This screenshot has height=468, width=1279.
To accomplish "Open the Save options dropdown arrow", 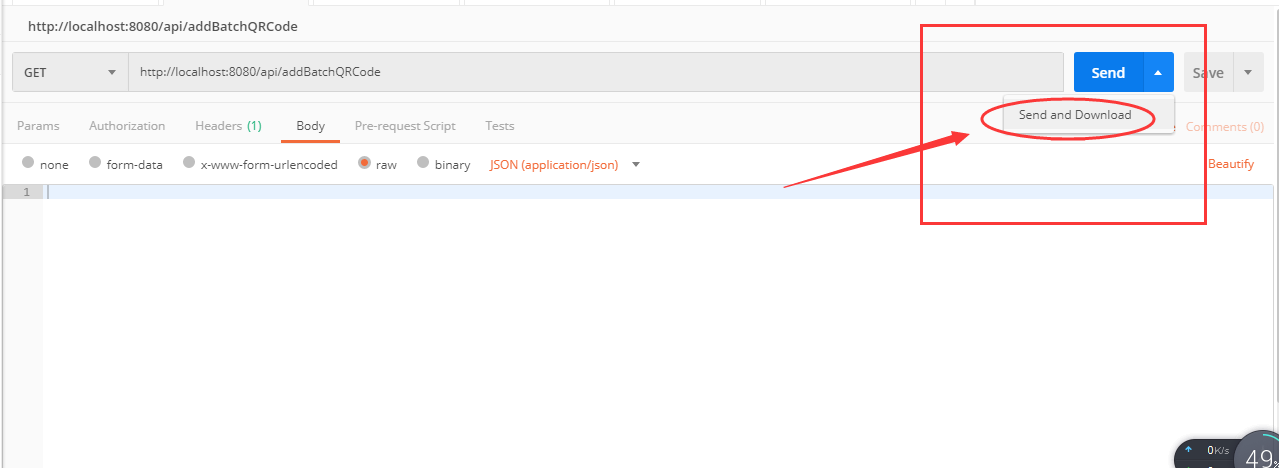I will (1248, 72).
